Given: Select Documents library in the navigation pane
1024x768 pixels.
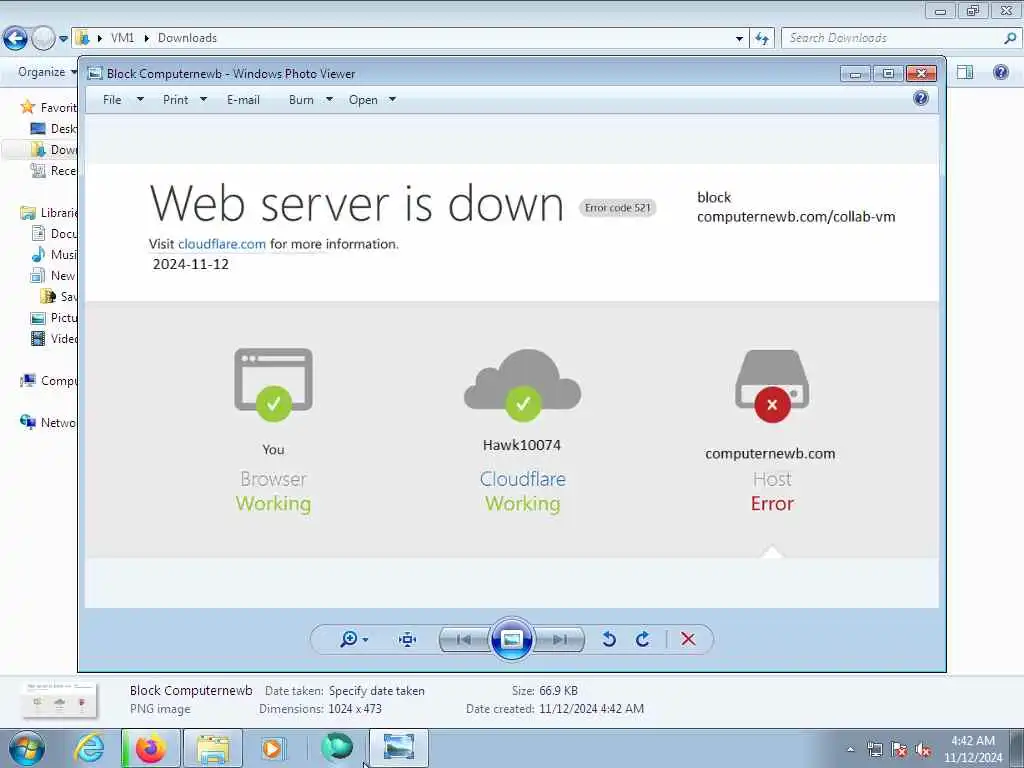Looking at the screenshot, I should pyautogui.click(x=54, y=234).
